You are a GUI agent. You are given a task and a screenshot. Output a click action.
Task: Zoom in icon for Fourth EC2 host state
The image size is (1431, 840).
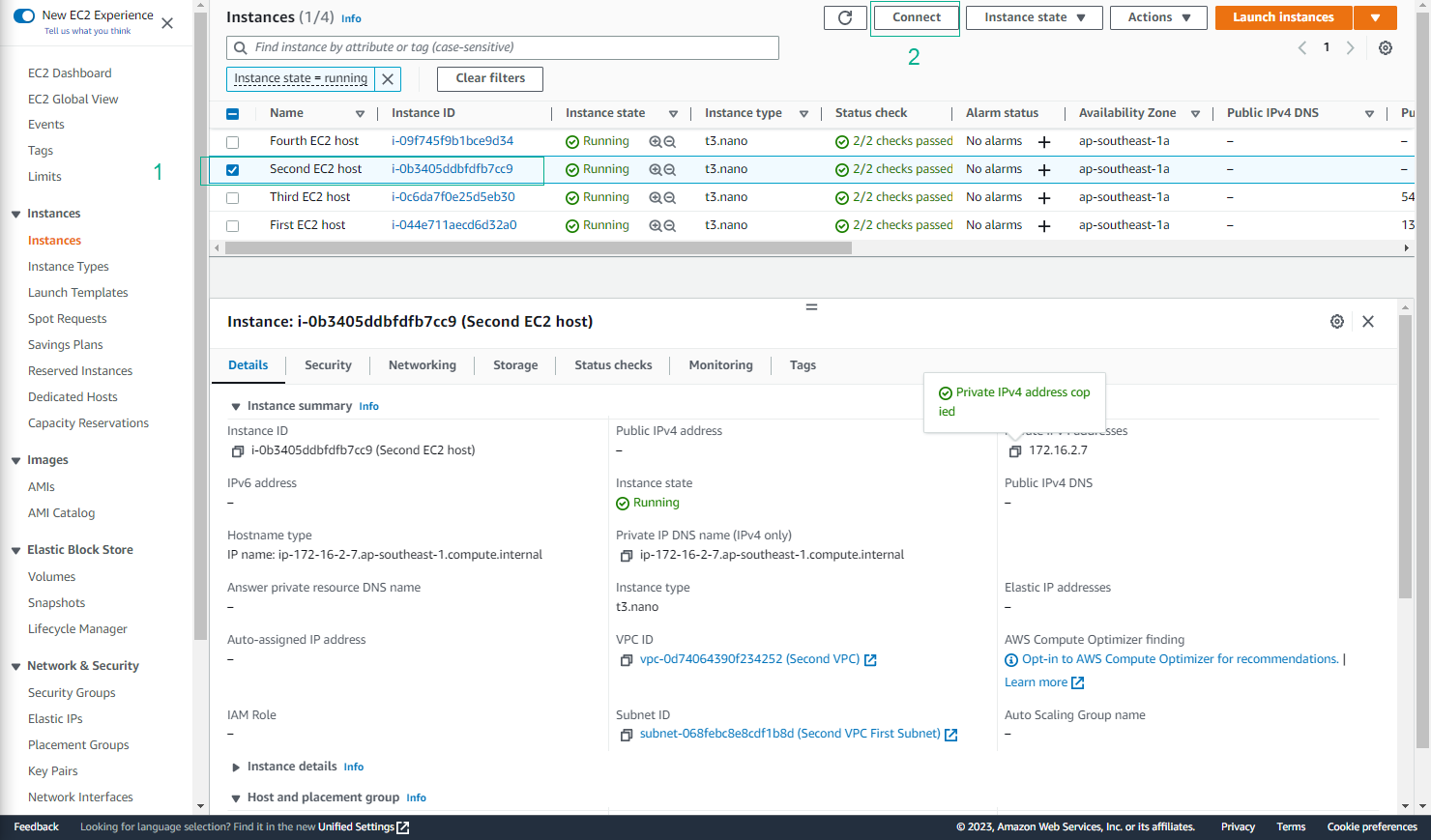point(656,141)
